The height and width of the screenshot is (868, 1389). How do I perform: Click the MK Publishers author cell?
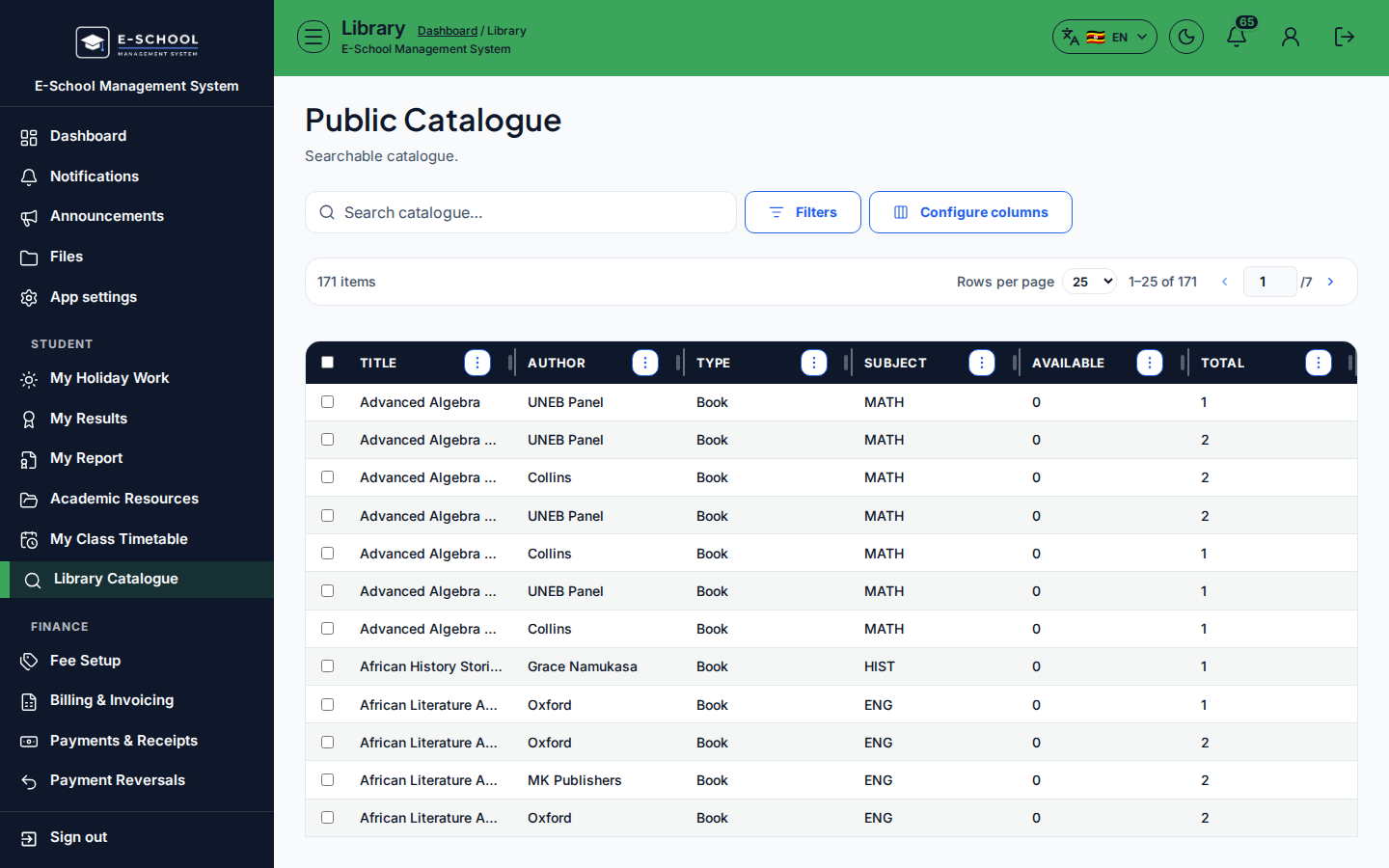(x=575, y=780)
